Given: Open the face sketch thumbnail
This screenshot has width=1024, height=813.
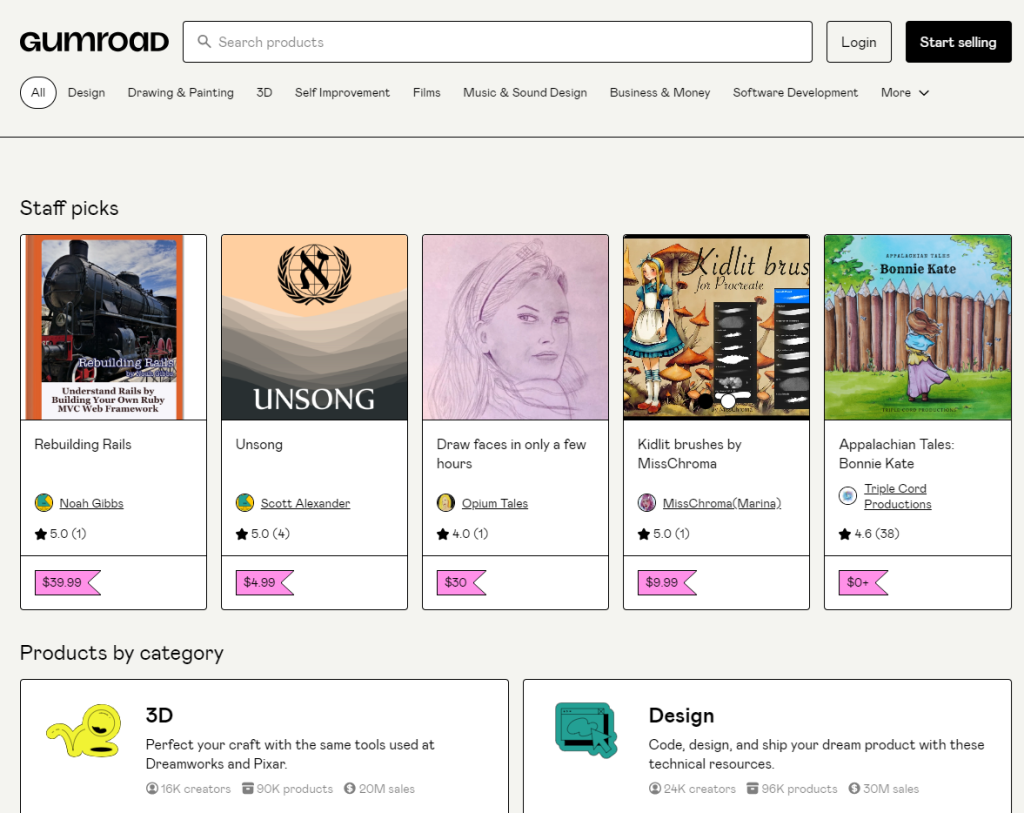Looking at the screenshot, I should [515, 327].
